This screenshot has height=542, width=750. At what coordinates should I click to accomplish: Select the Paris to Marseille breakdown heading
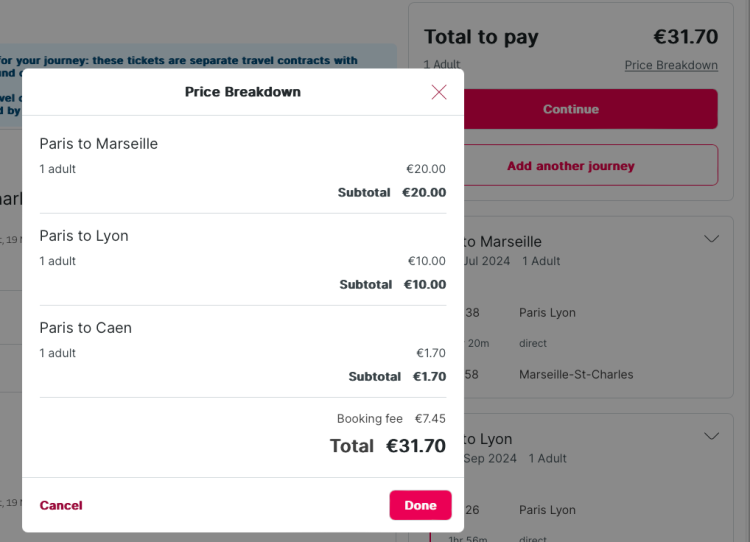coord(99,144)
